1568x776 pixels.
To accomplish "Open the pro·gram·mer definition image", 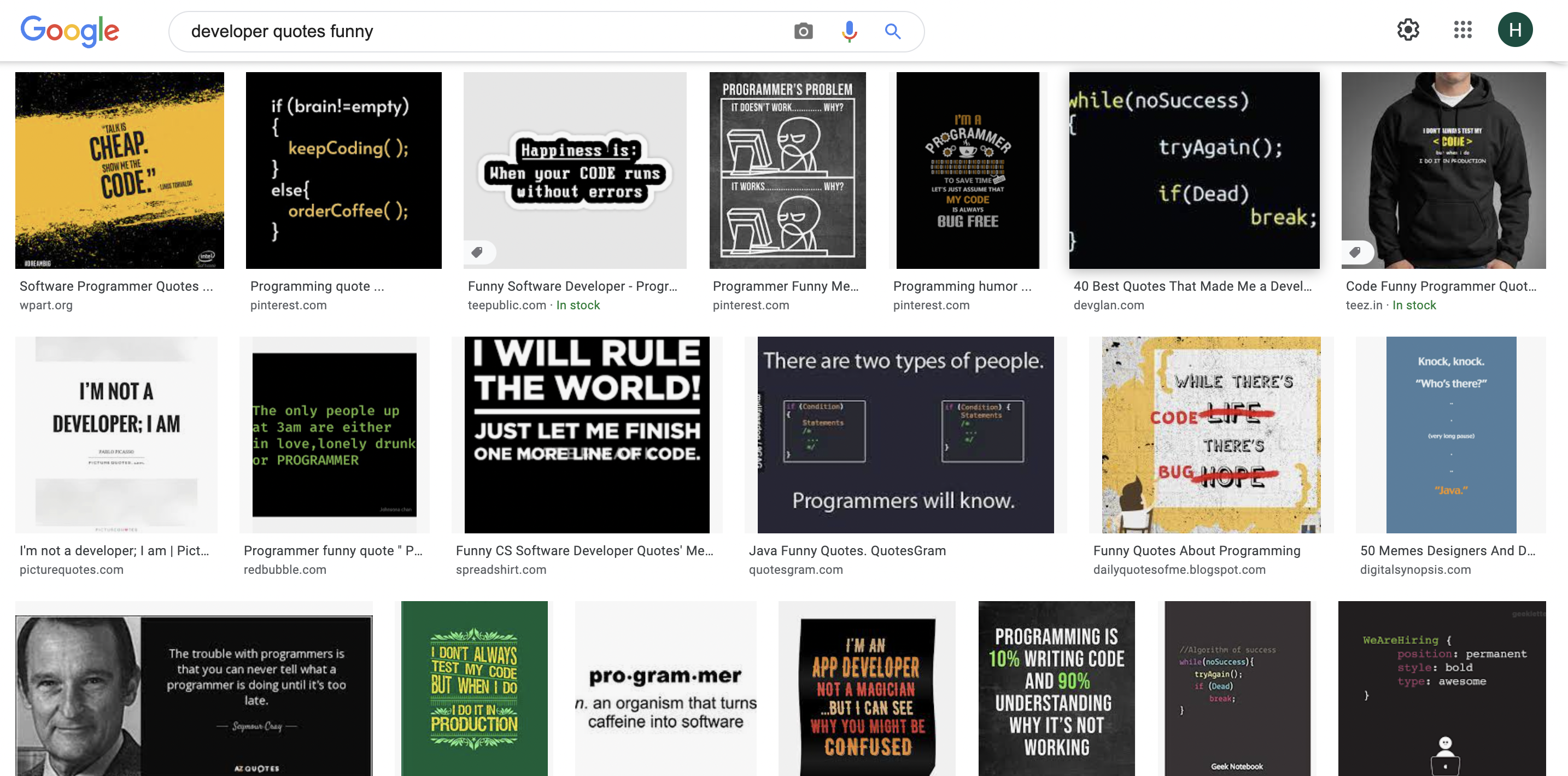I will click(665, 688).
